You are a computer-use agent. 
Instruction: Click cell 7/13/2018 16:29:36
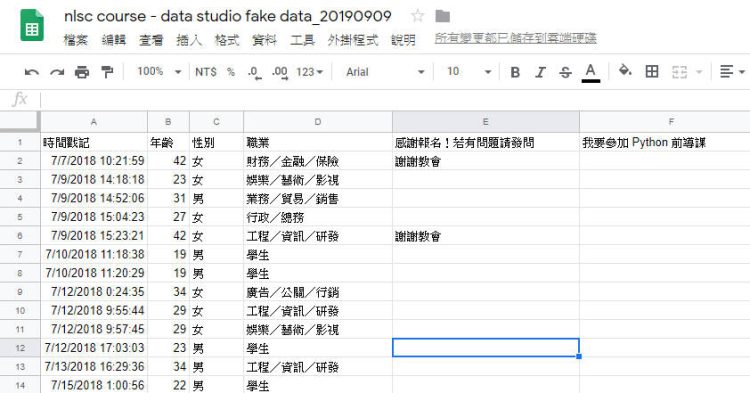pos(94,367)
